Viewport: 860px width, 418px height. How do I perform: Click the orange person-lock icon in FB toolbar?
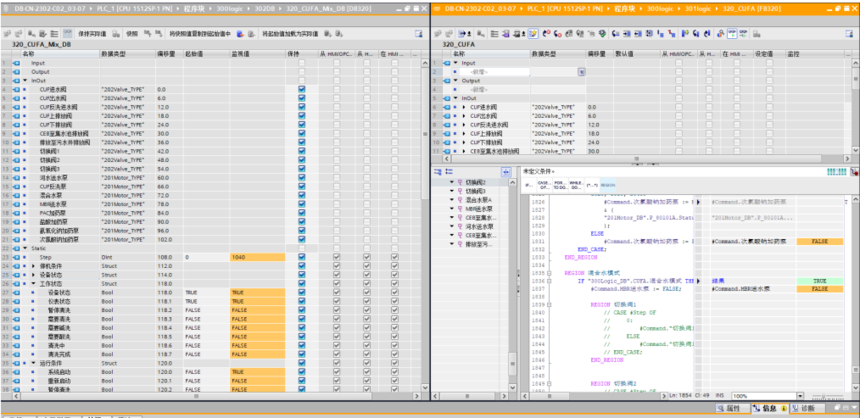pyautogui.click(x=720, y=34)
